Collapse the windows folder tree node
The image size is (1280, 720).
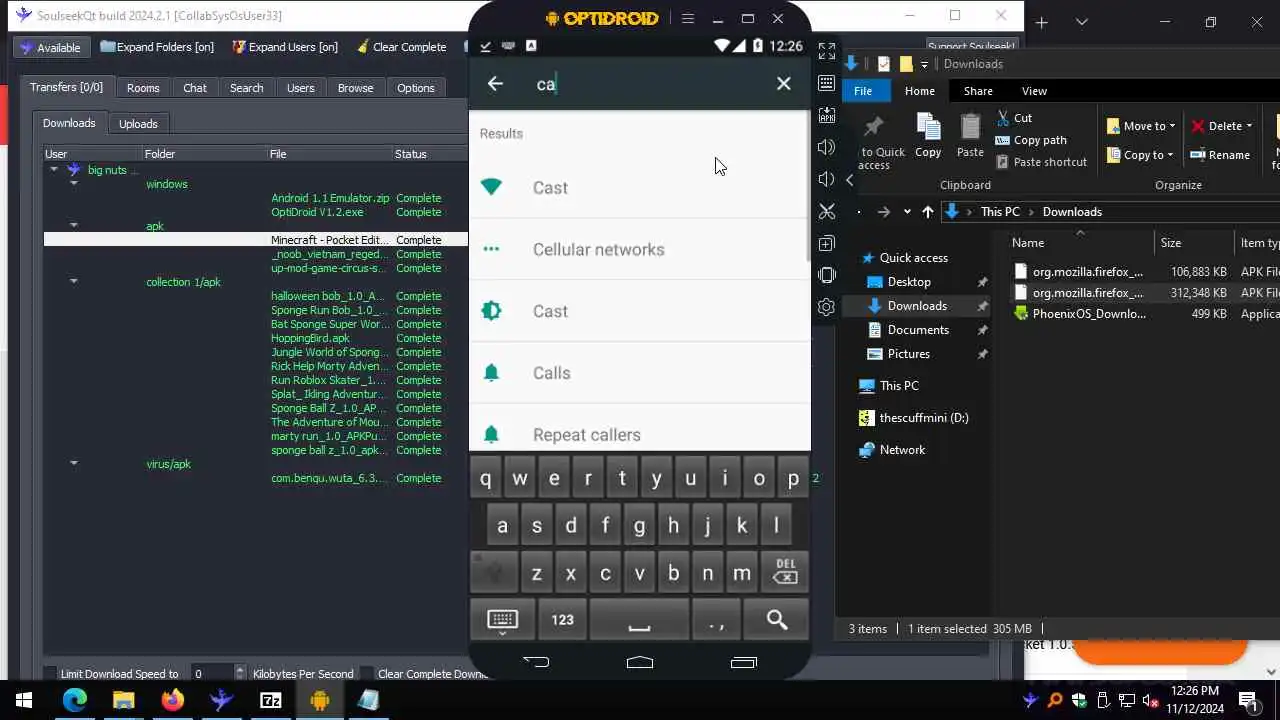pyautogui.click(x=73, y=184)
